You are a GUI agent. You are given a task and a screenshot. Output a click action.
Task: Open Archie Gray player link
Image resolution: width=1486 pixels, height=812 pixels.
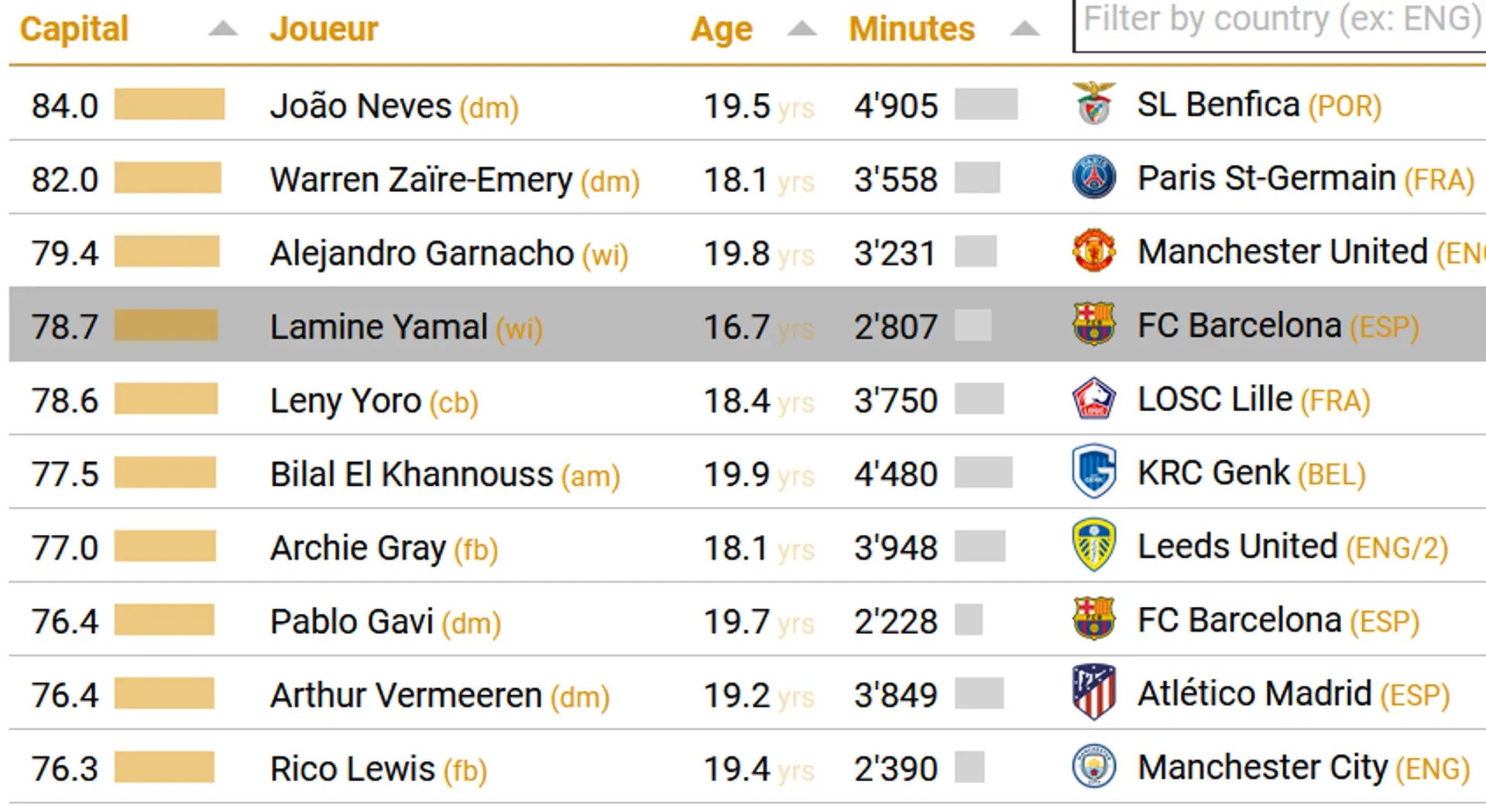tap(358, 548)
